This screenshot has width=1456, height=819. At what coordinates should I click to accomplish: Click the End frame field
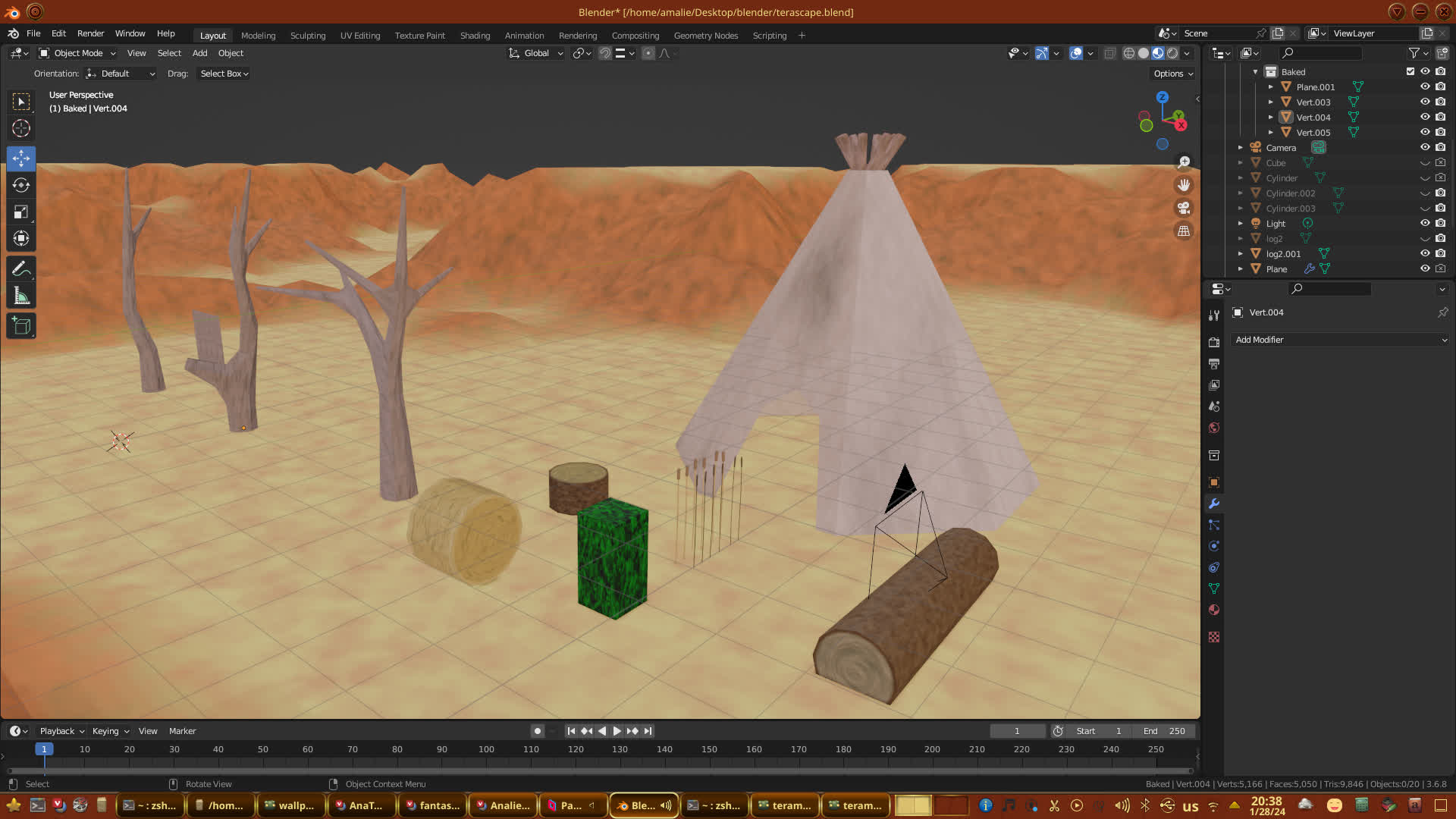(1164, 731)
